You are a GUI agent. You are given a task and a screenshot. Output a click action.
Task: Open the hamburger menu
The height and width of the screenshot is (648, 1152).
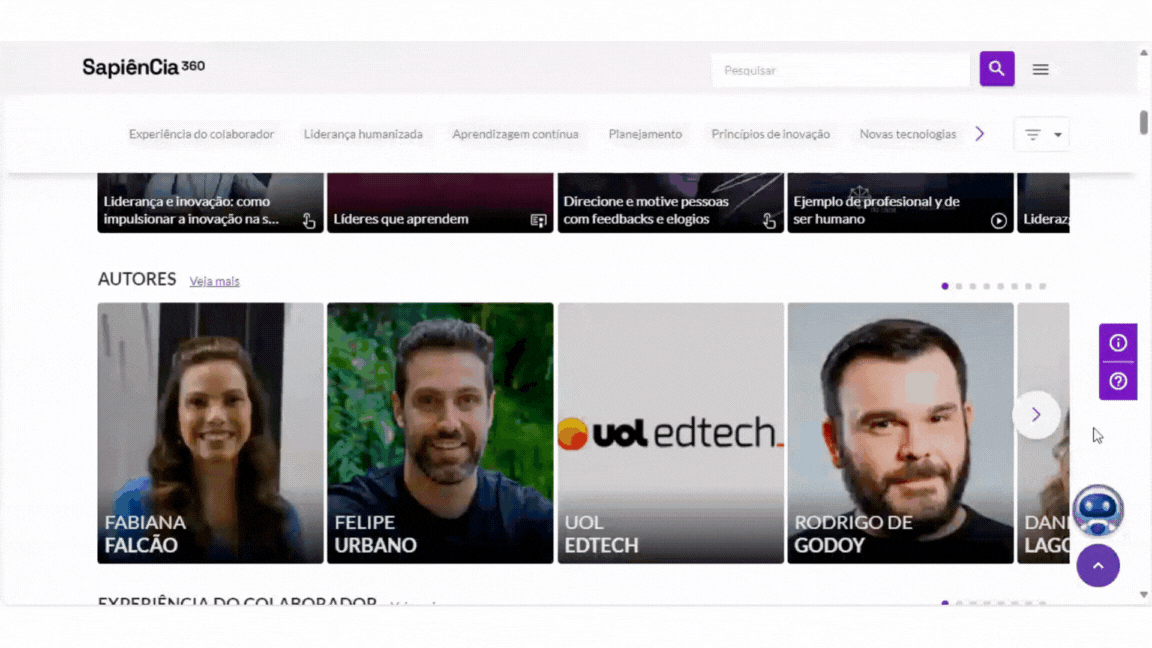[1040, 69]
